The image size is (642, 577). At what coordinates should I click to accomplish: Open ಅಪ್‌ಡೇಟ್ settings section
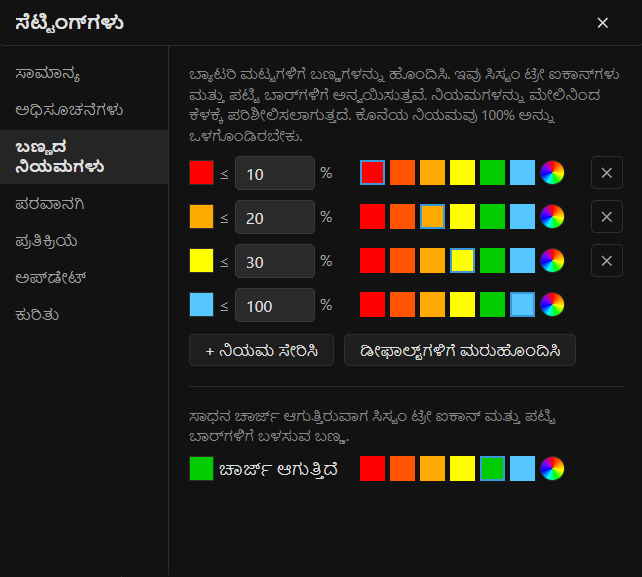click(x=84, y=278)
